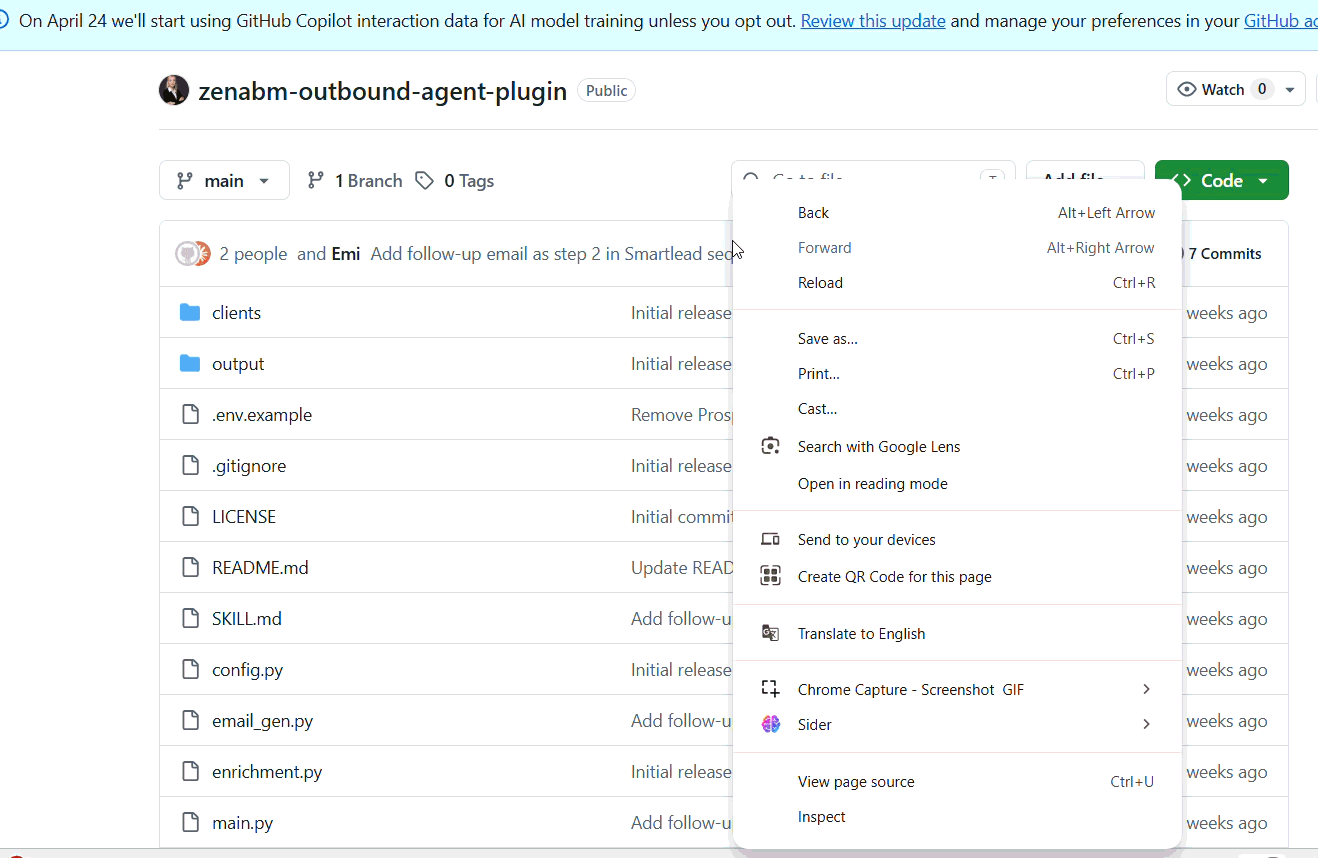Click the file icon beside .env.example
Screen dimensions: 1318x858
click(x=190, y=415)
